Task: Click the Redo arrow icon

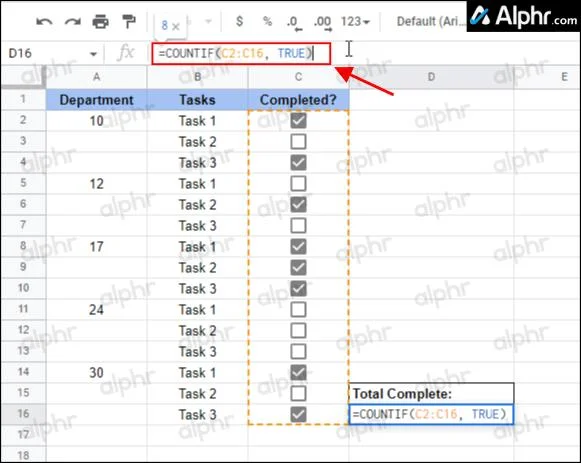Action: (x=73, y=21)
